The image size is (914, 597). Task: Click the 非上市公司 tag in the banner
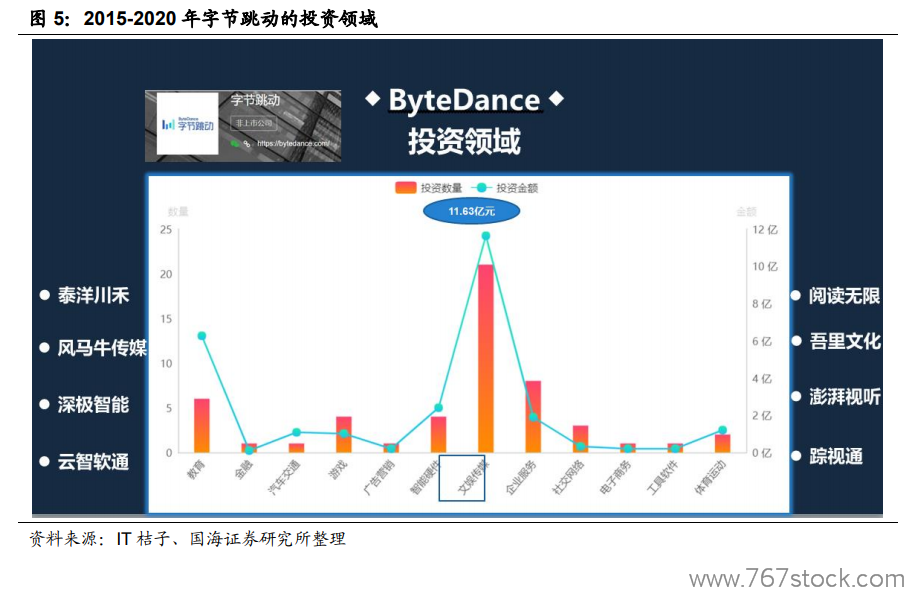[x=254, y=123]
